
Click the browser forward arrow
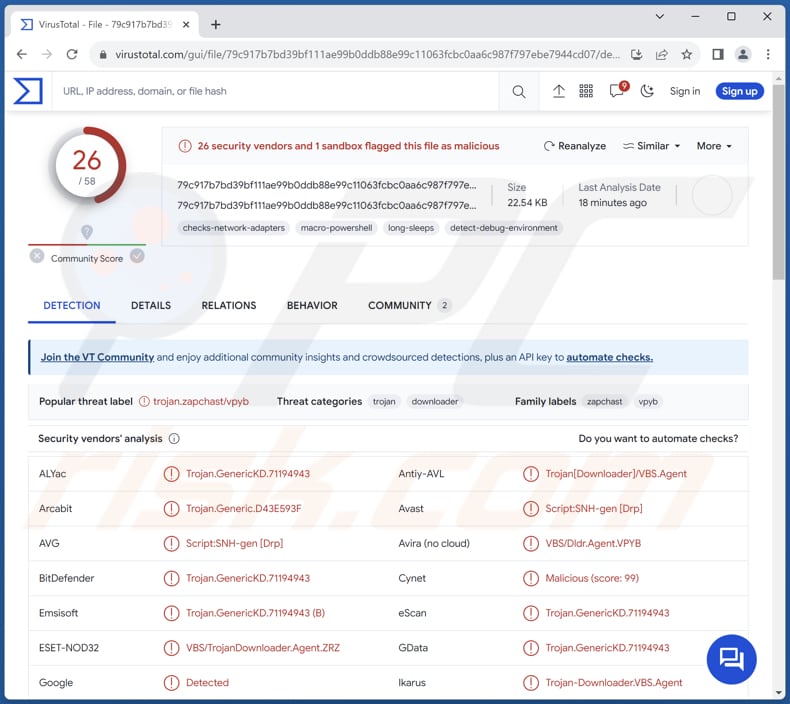[47, 54]
